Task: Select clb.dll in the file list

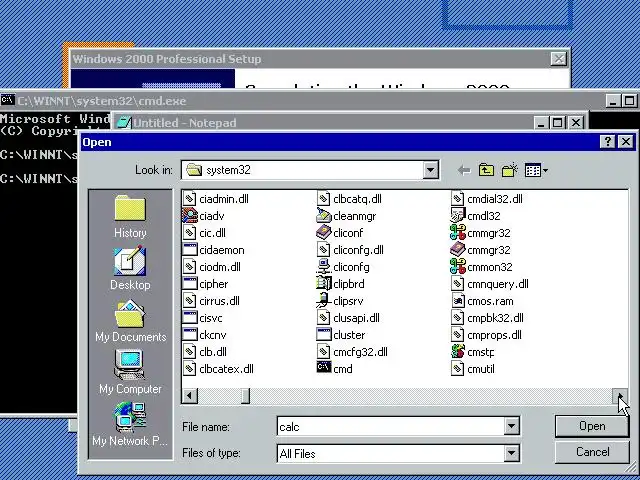Action: pyautogui.click(x=204, y=352)
